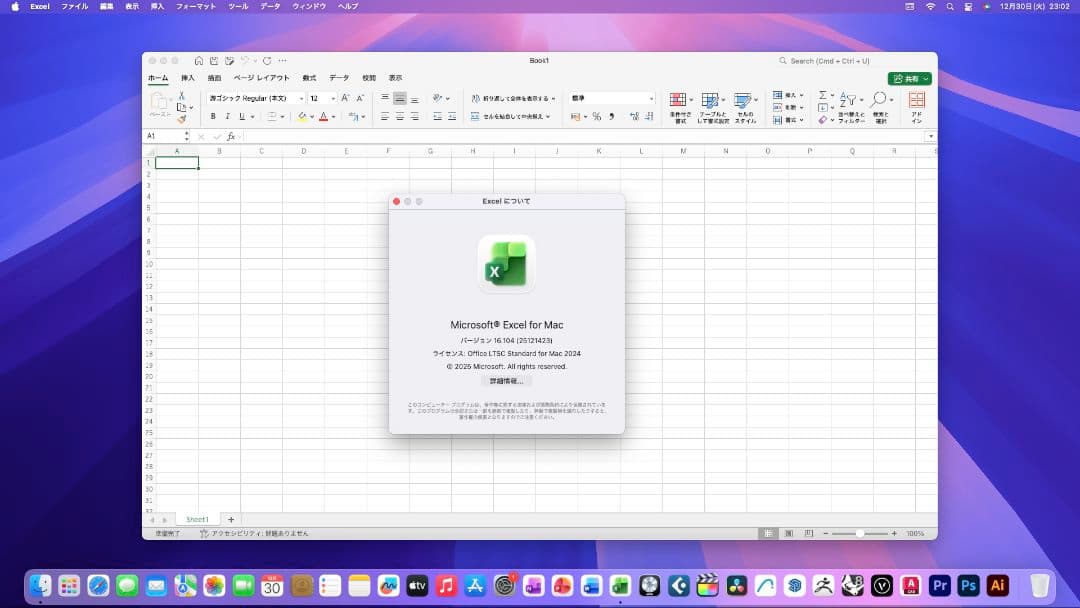Apply underline to selected cell

(243, 115)
